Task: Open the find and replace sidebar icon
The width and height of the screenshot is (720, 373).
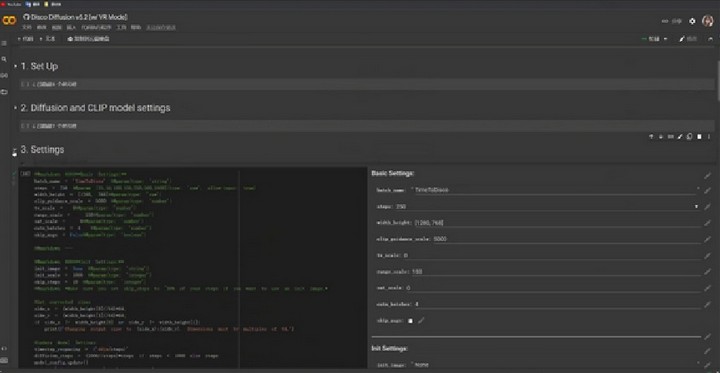Action: click(x=4, y=59)
